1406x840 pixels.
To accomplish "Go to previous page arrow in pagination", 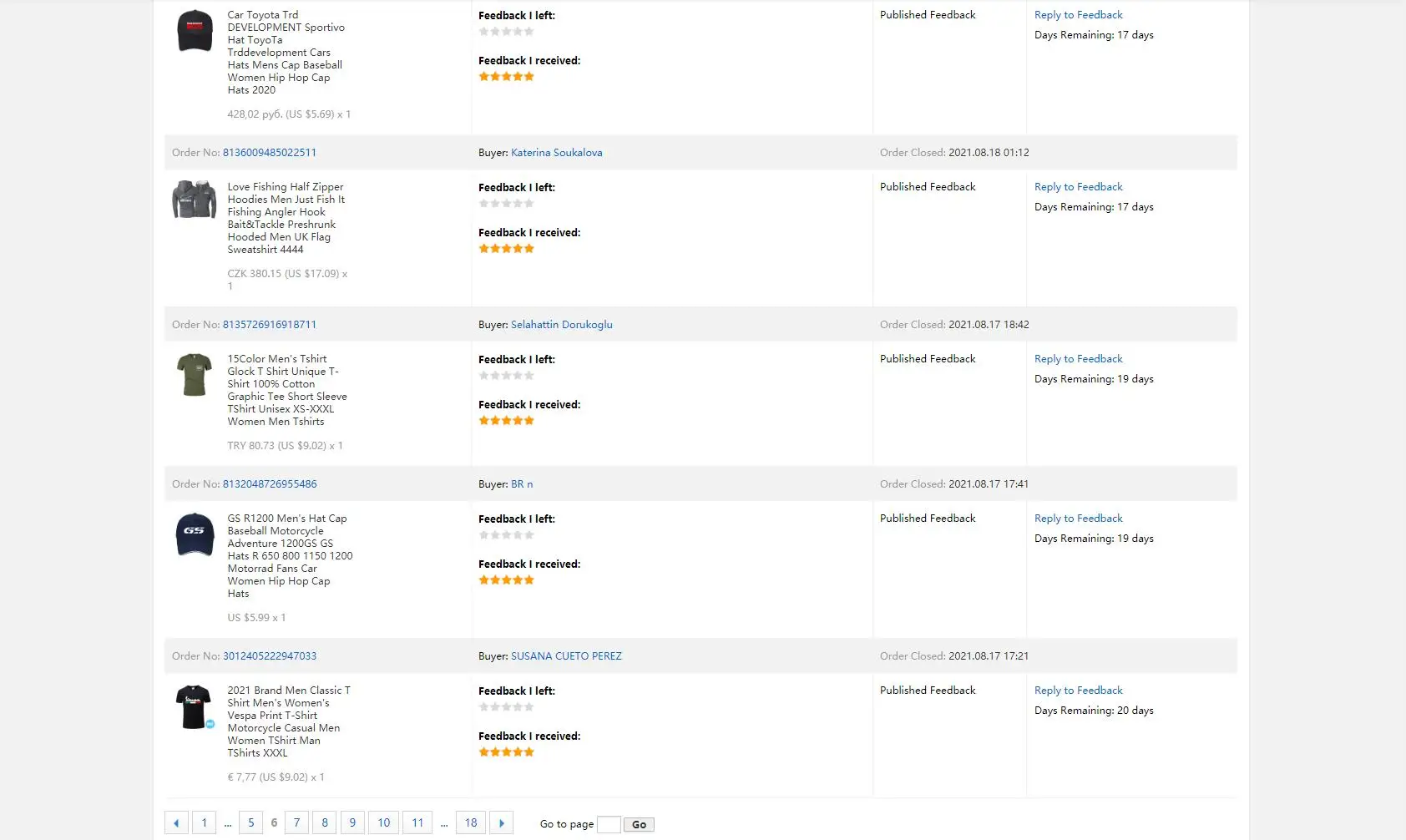I will 176,823.
